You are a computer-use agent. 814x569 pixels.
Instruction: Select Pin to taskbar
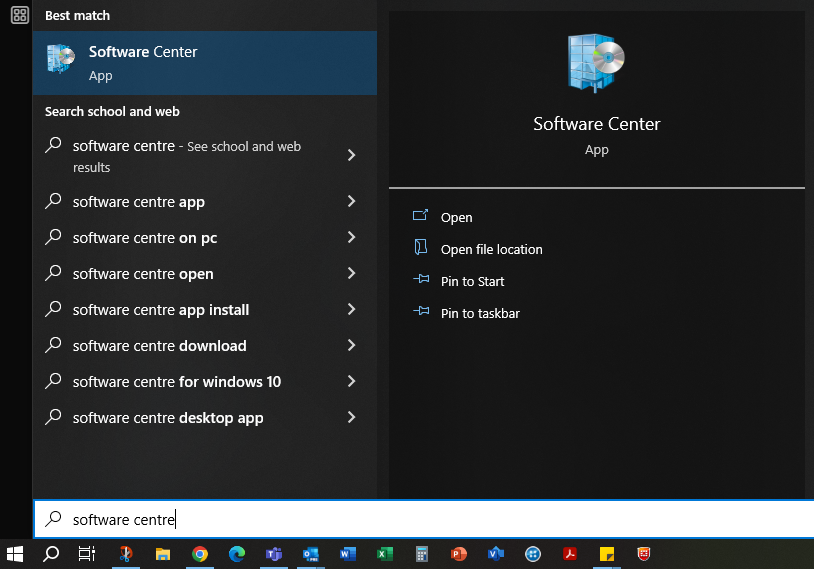coord(480,314)
